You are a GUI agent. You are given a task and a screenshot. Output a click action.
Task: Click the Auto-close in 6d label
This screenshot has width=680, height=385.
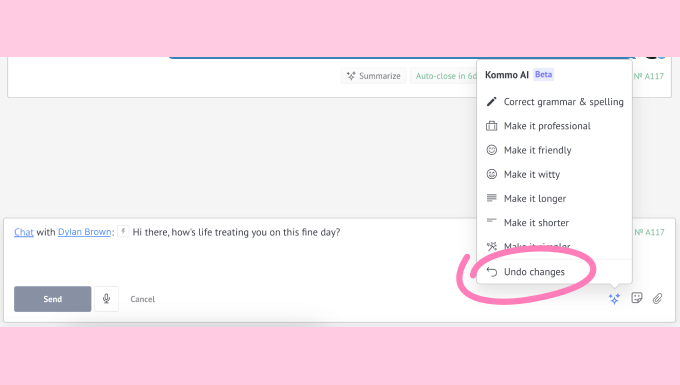444,76
